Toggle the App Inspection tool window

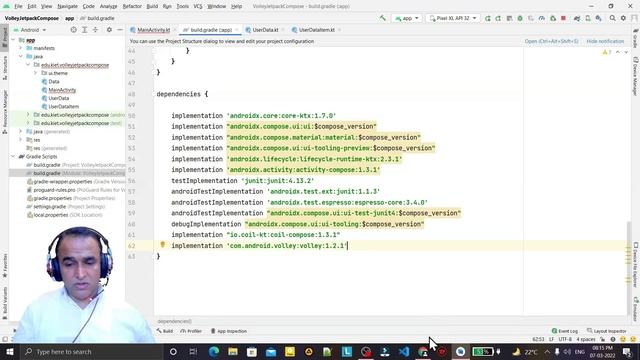[229, 331]
